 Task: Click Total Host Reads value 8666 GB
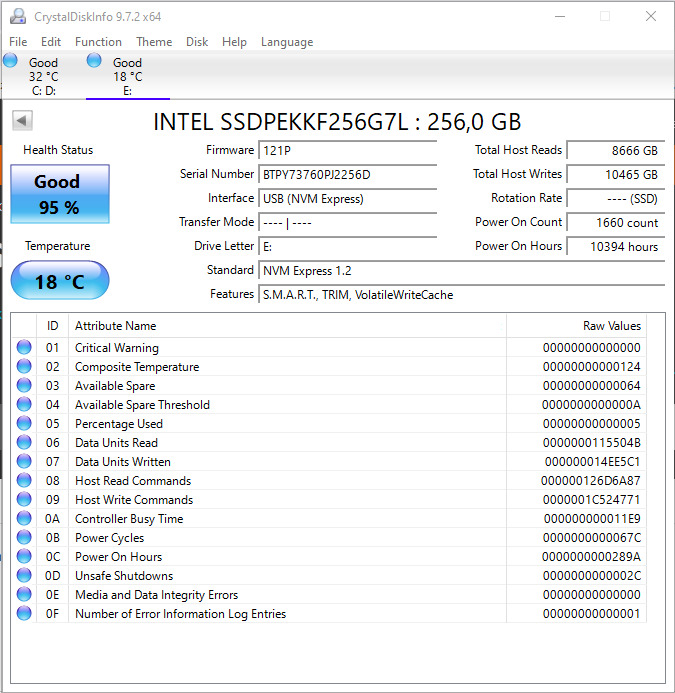pyautogui.click(x=616, y=151)
